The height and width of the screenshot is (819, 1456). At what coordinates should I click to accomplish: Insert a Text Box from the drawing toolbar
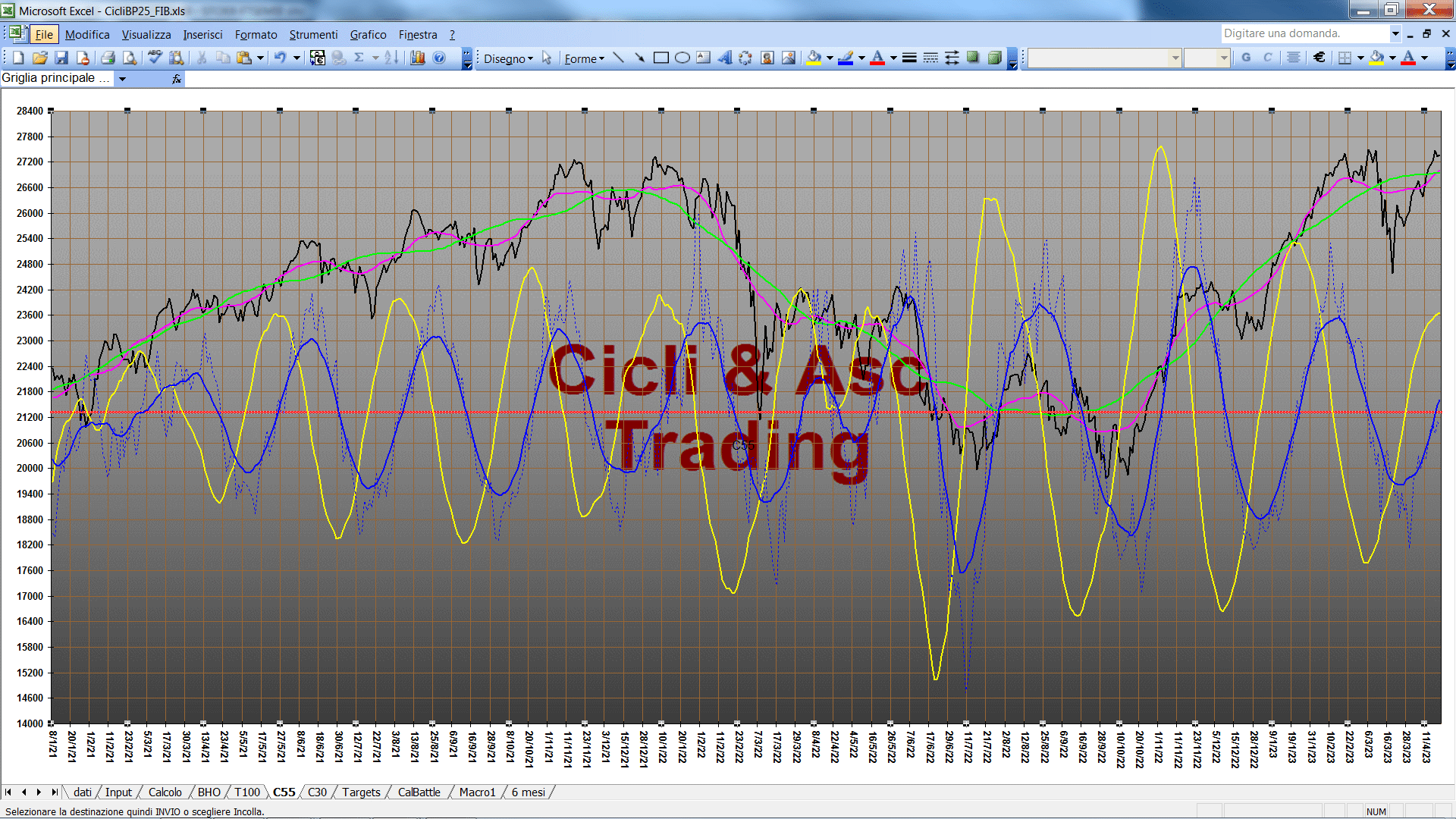click(x=704, y=58)
